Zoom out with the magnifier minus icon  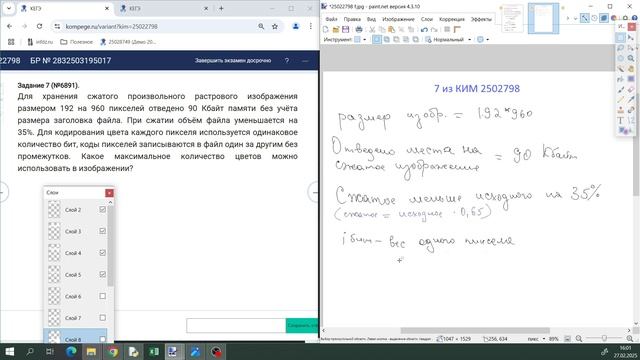pyautogui.click(x=579, y=339)
